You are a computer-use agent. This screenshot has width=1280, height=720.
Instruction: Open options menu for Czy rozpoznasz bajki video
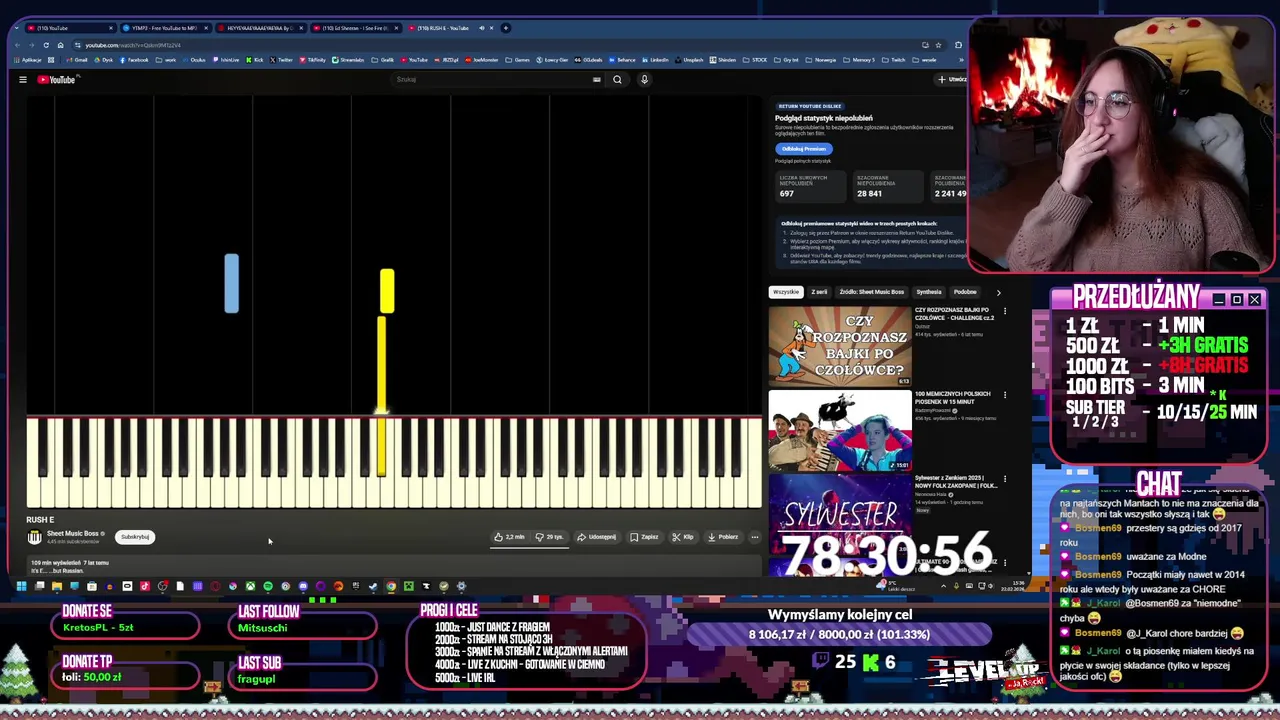(1005, 311)
